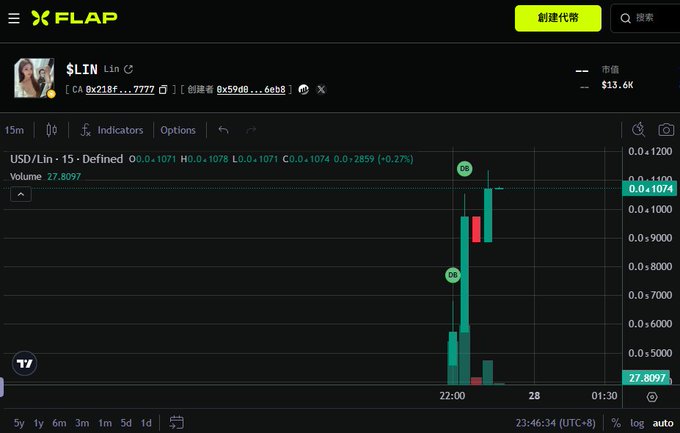Redo the chart action
Image resolution: width=680 pixels, height=433 pixels.
pos(251,130)
